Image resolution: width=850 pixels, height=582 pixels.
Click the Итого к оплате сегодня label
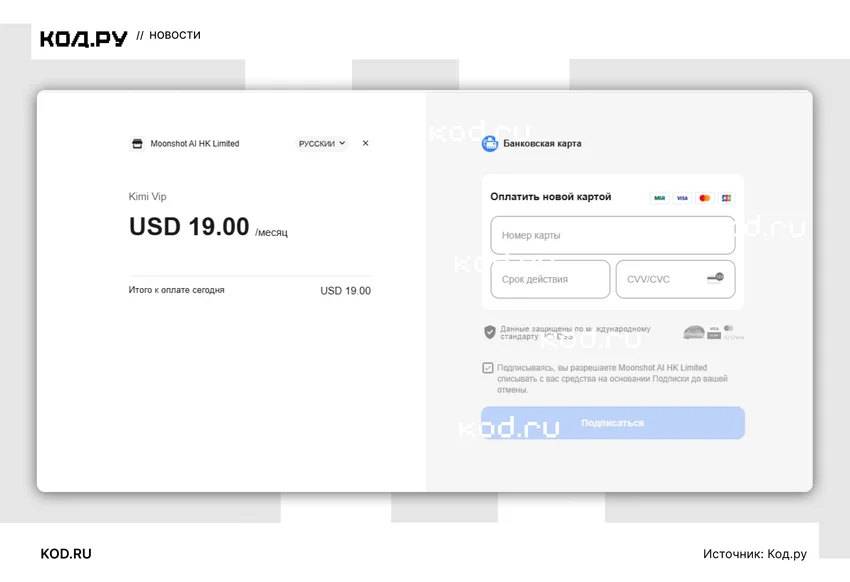(176, 290)
